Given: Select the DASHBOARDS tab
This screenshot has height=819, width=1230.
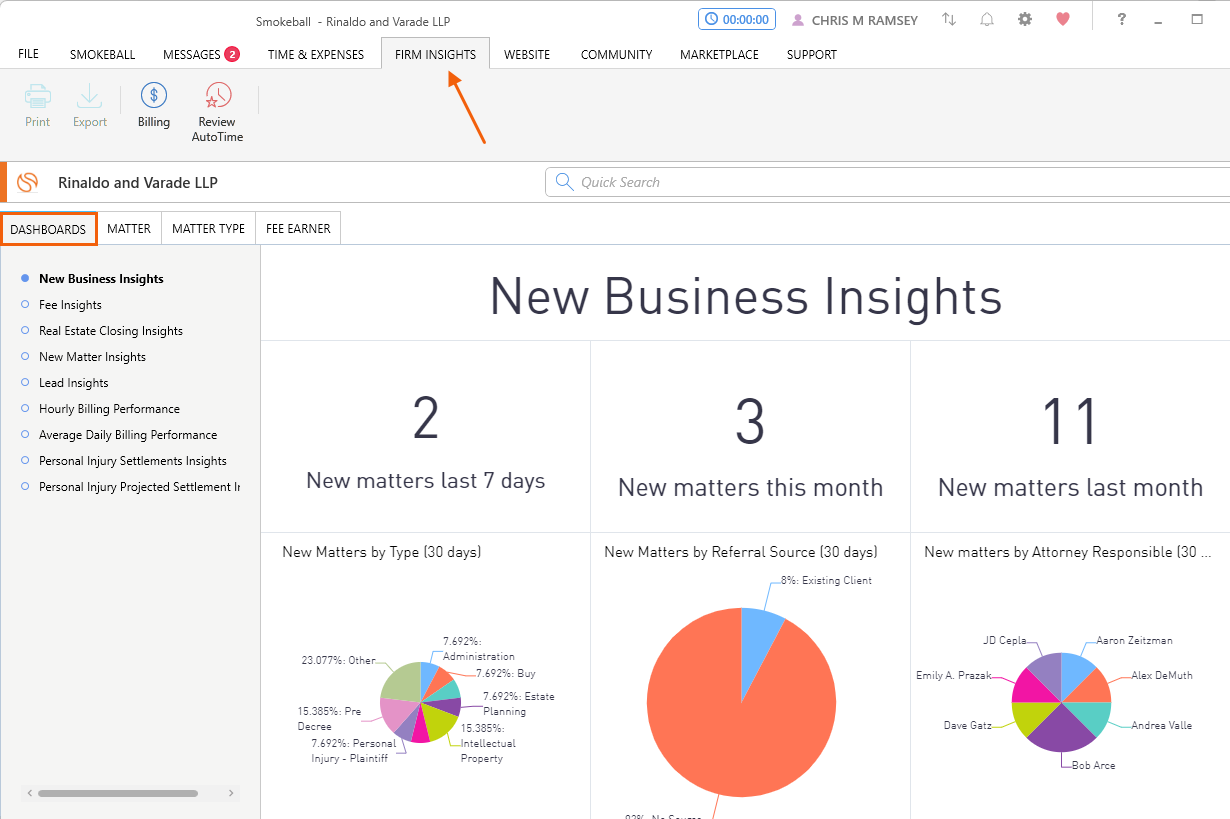Looking at the screenshot, I should (48, 229).
